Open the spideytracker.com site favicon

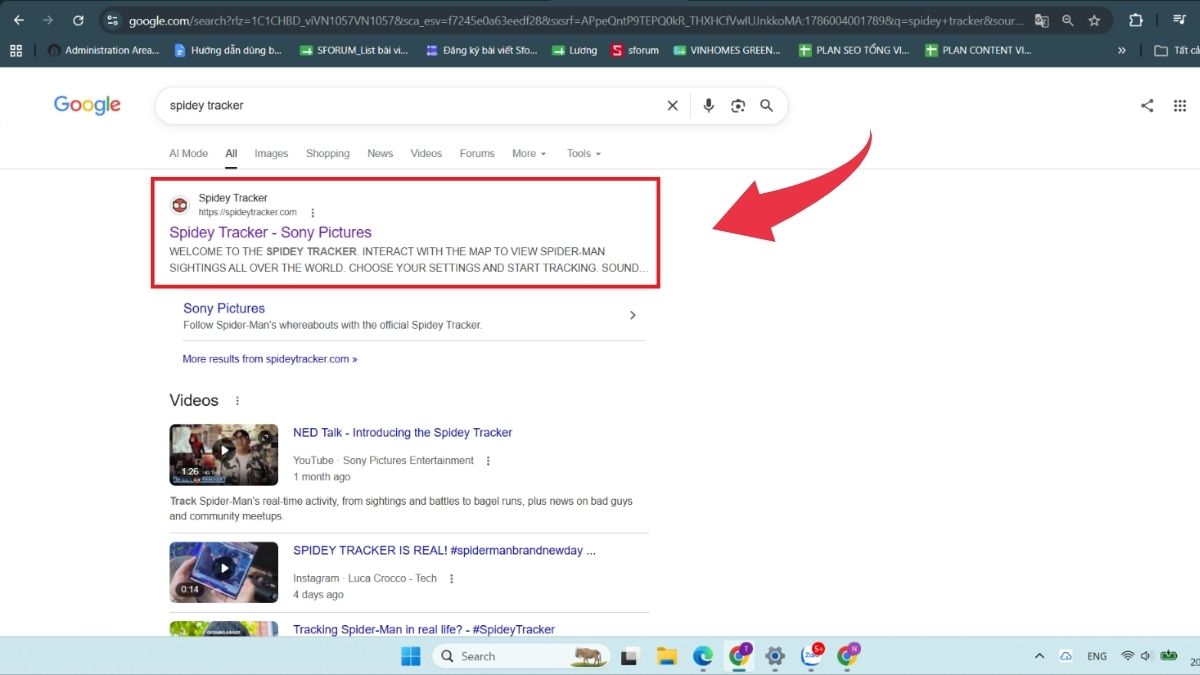click(179, 205)
